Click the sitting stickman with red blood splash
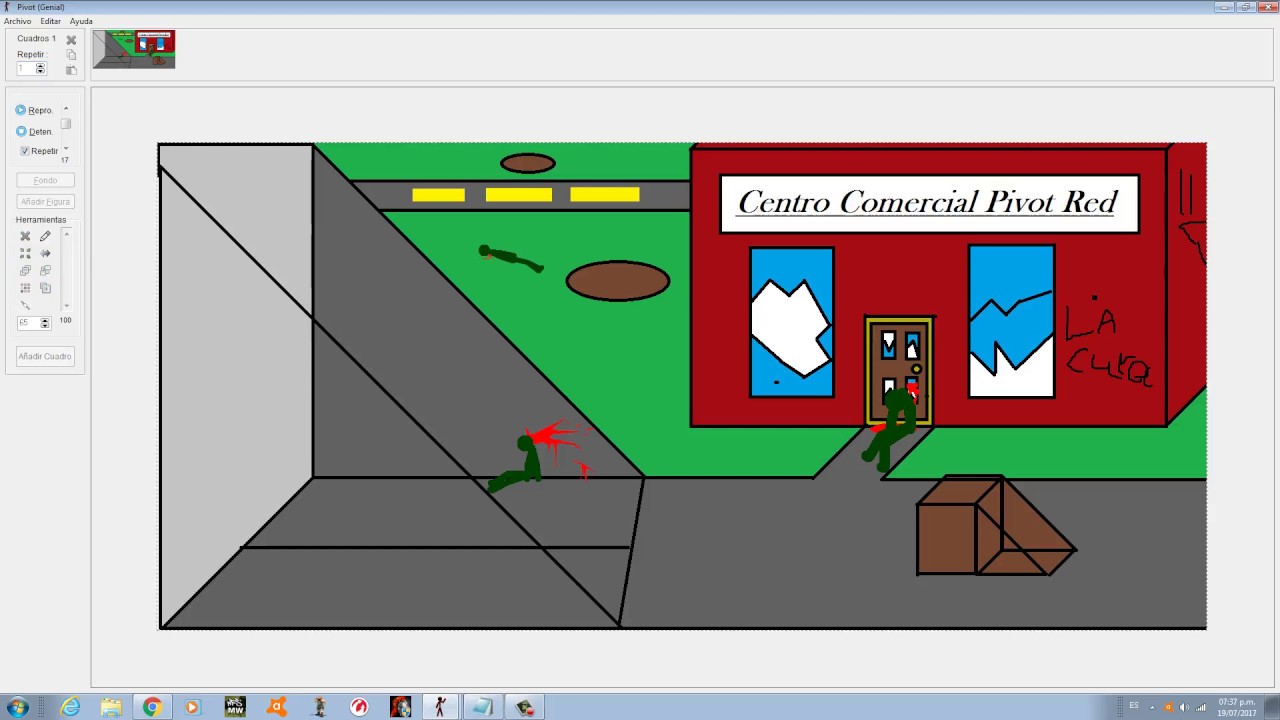This screenshot has height=720, width=1280. [x=520, y=463]
